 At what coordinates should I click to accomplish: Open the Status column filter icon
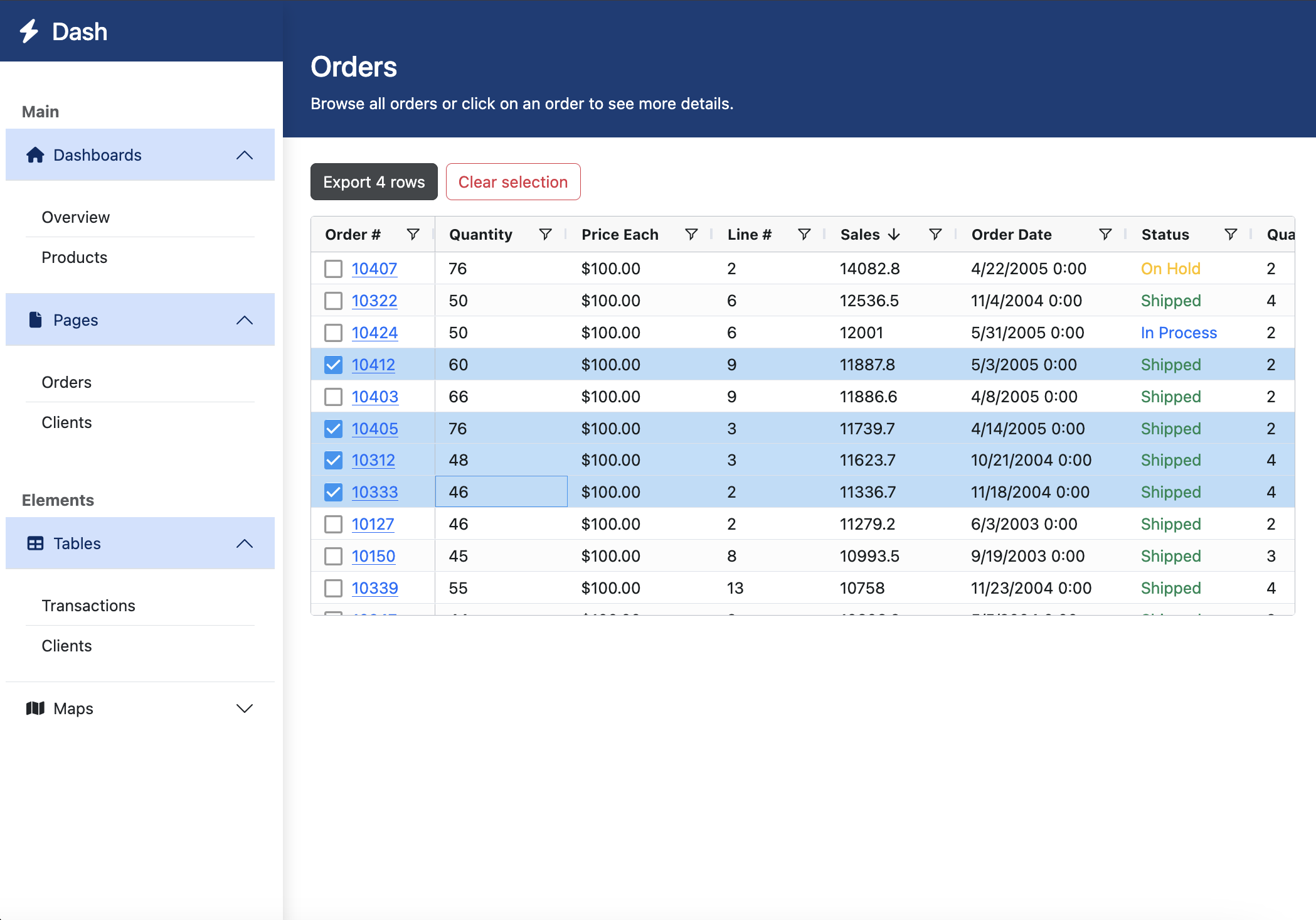(x=1231, y=235)
